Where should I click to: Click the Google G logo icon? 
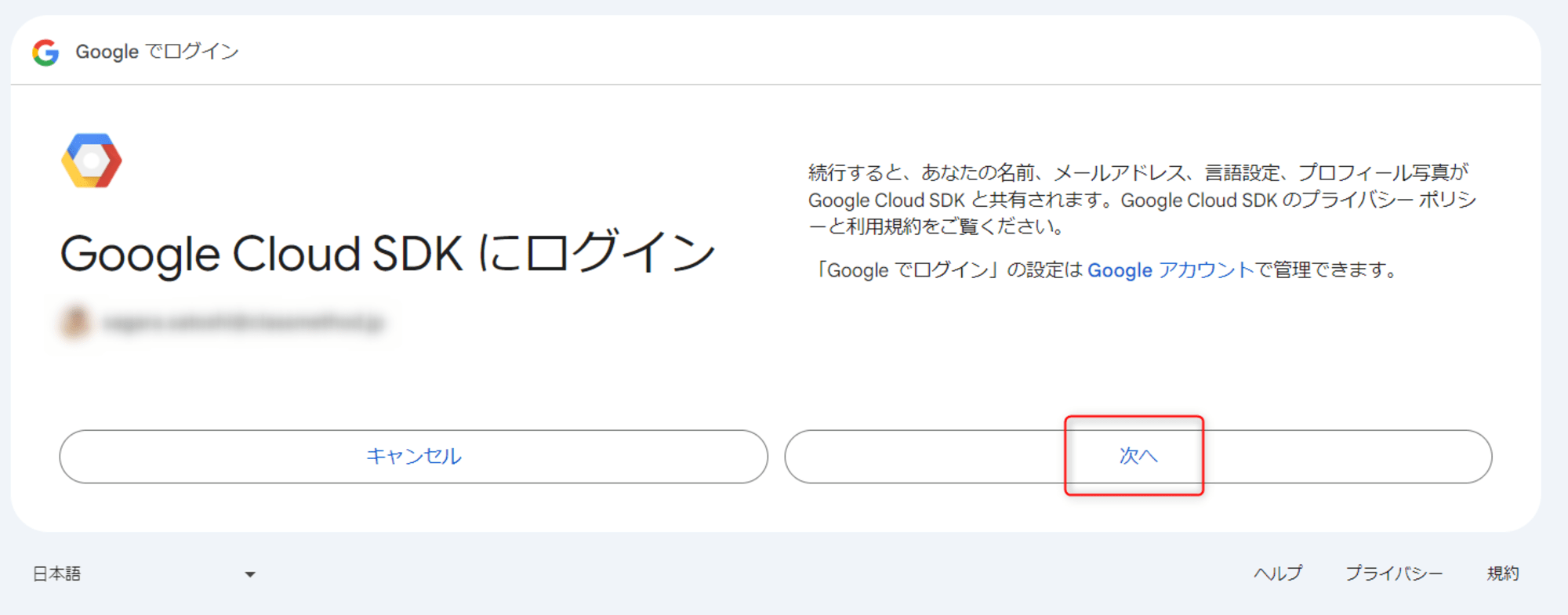[x=45, y=52]
